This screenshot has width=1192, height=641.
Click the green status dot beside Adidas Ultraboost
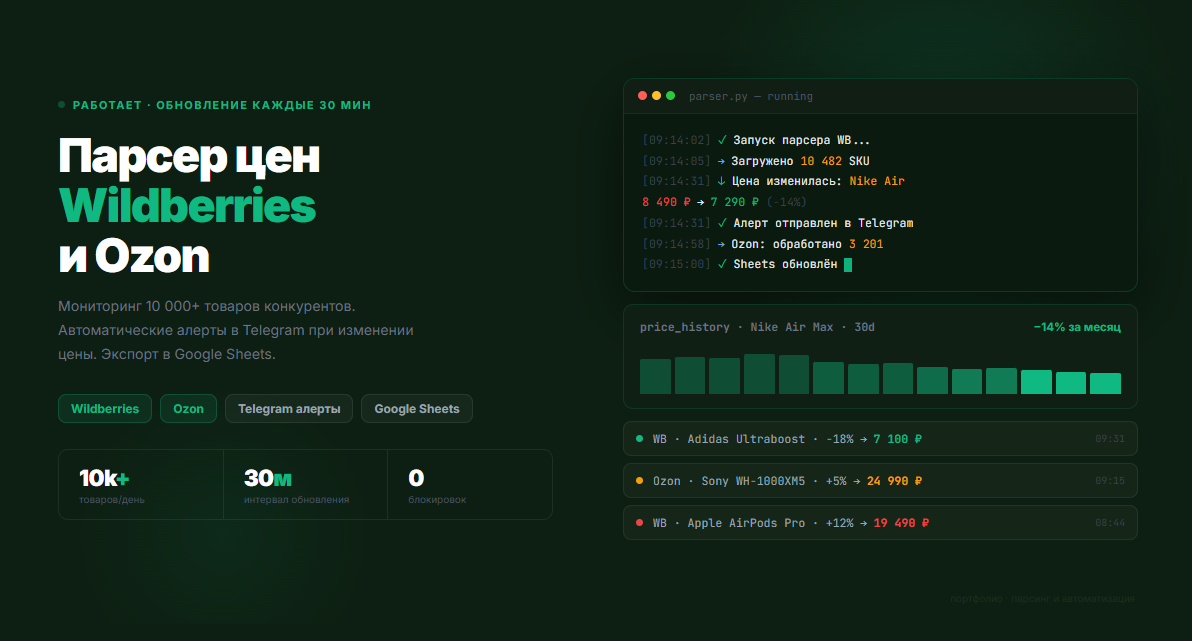pyautogui.click(x=639, y=439)
